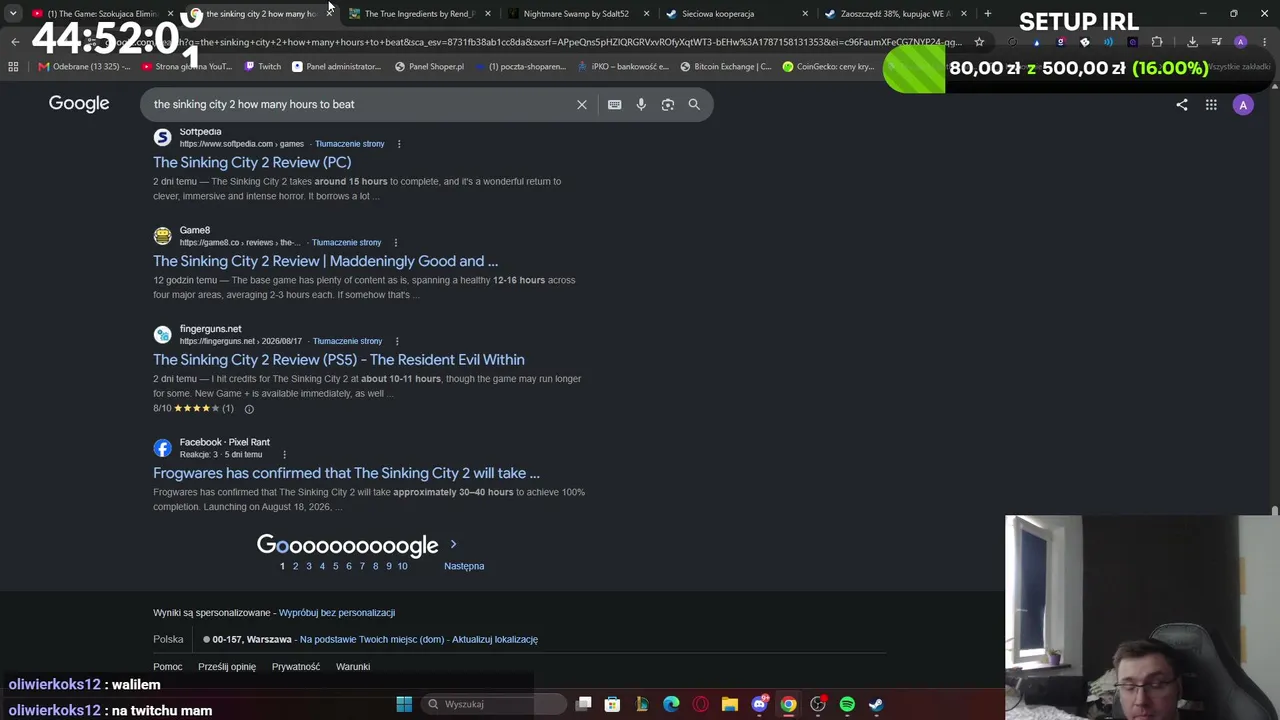Open OBS Studio from the taskbar

point(818,704)
